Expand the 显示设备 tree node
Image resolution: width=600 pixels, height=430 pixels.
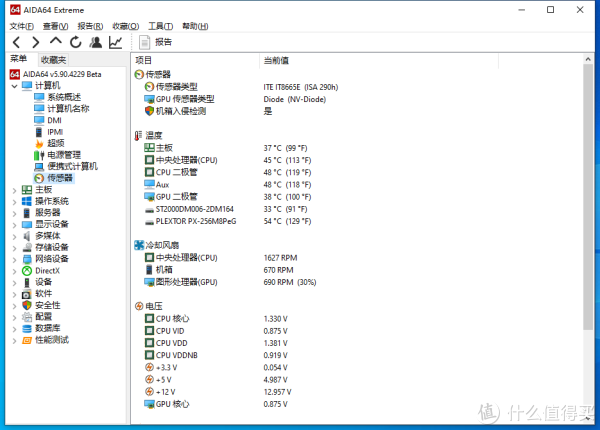(15, 225)
